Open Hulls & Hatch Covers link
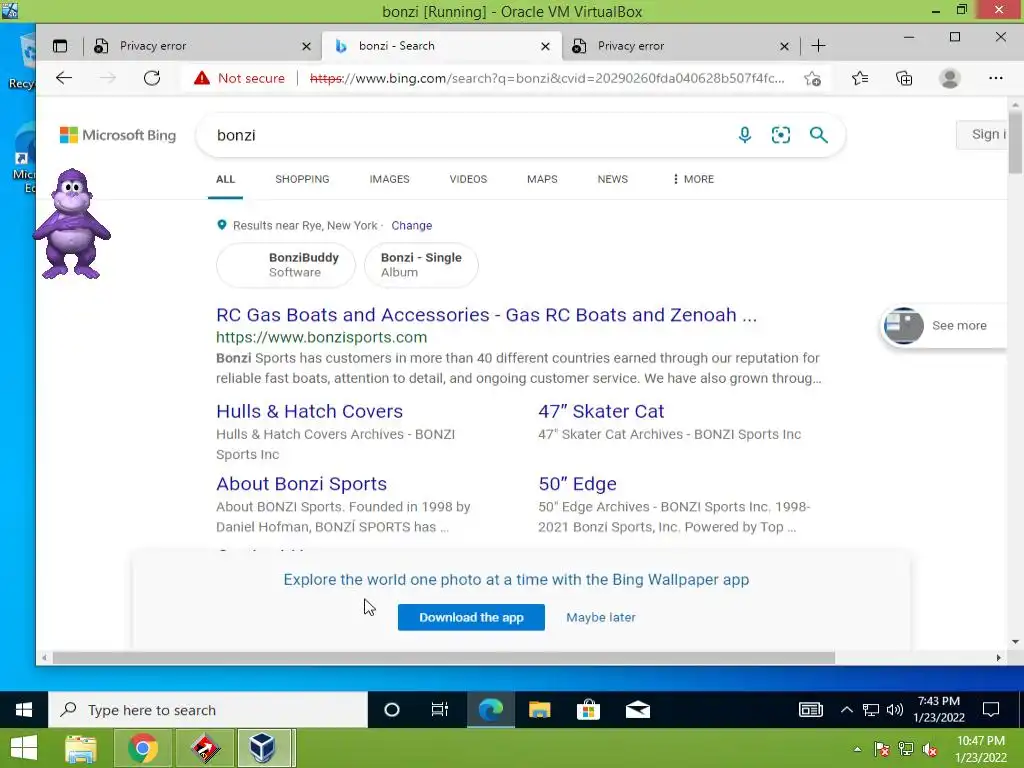Viewport: 1024px width, 768px height. click(x=310, y=411)
